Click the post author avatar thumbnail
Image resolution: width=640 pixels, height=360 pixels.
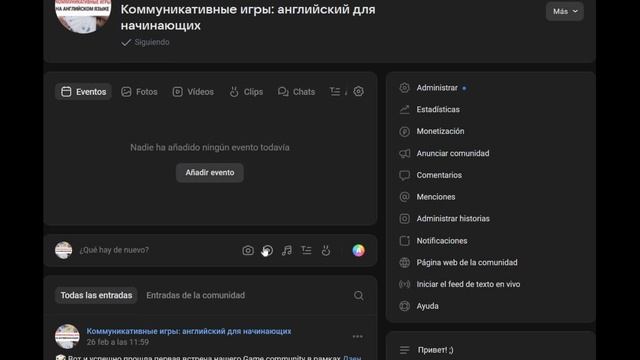67,336
